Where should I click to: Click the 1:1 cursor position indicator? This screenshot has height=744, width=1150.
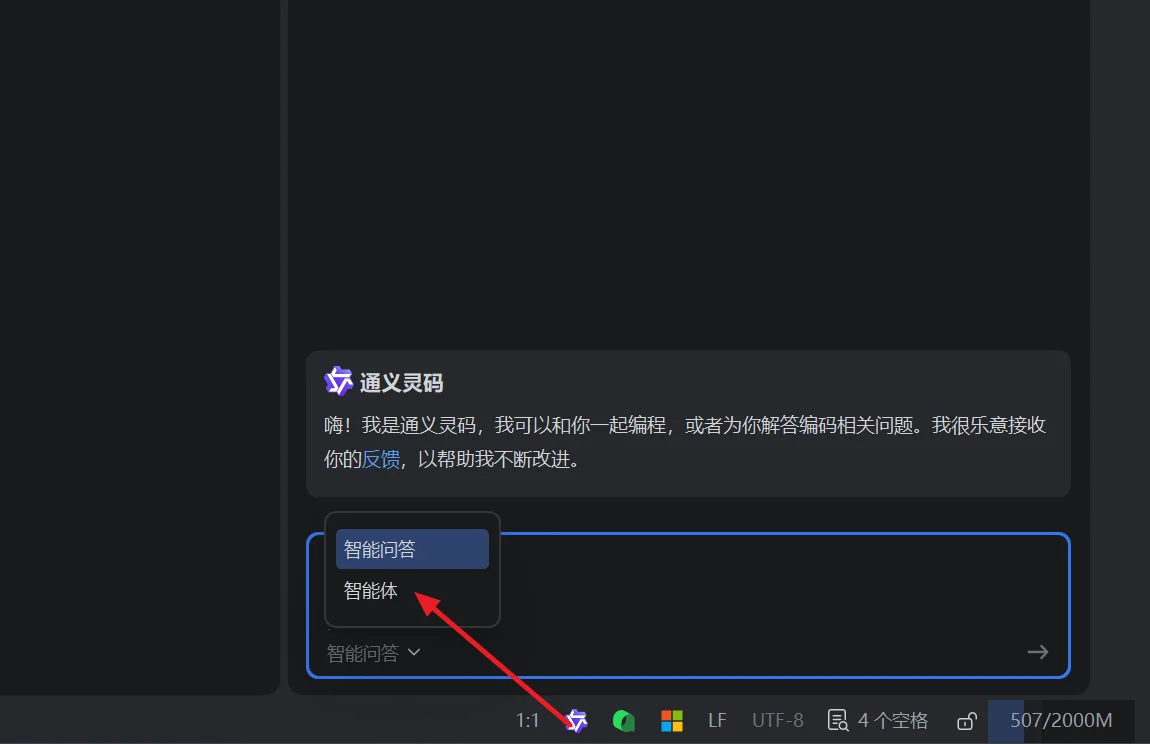[528, 721]
